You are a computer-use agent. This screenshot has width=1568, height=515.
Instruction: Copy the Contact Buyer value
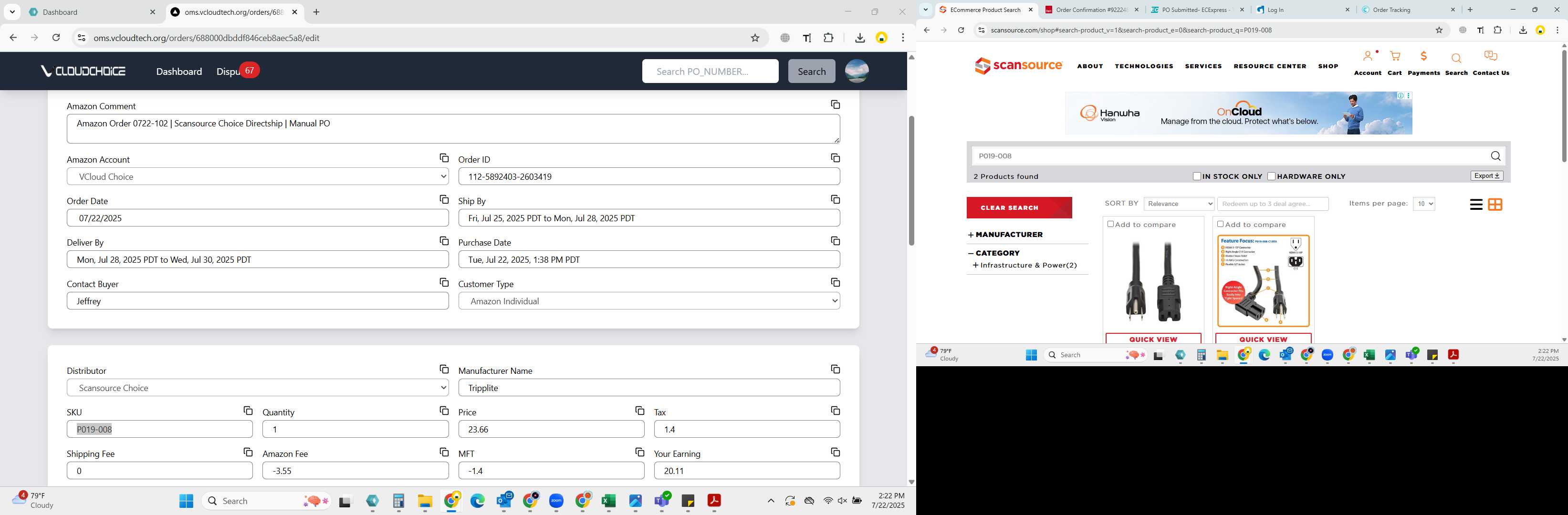[444, 282]
